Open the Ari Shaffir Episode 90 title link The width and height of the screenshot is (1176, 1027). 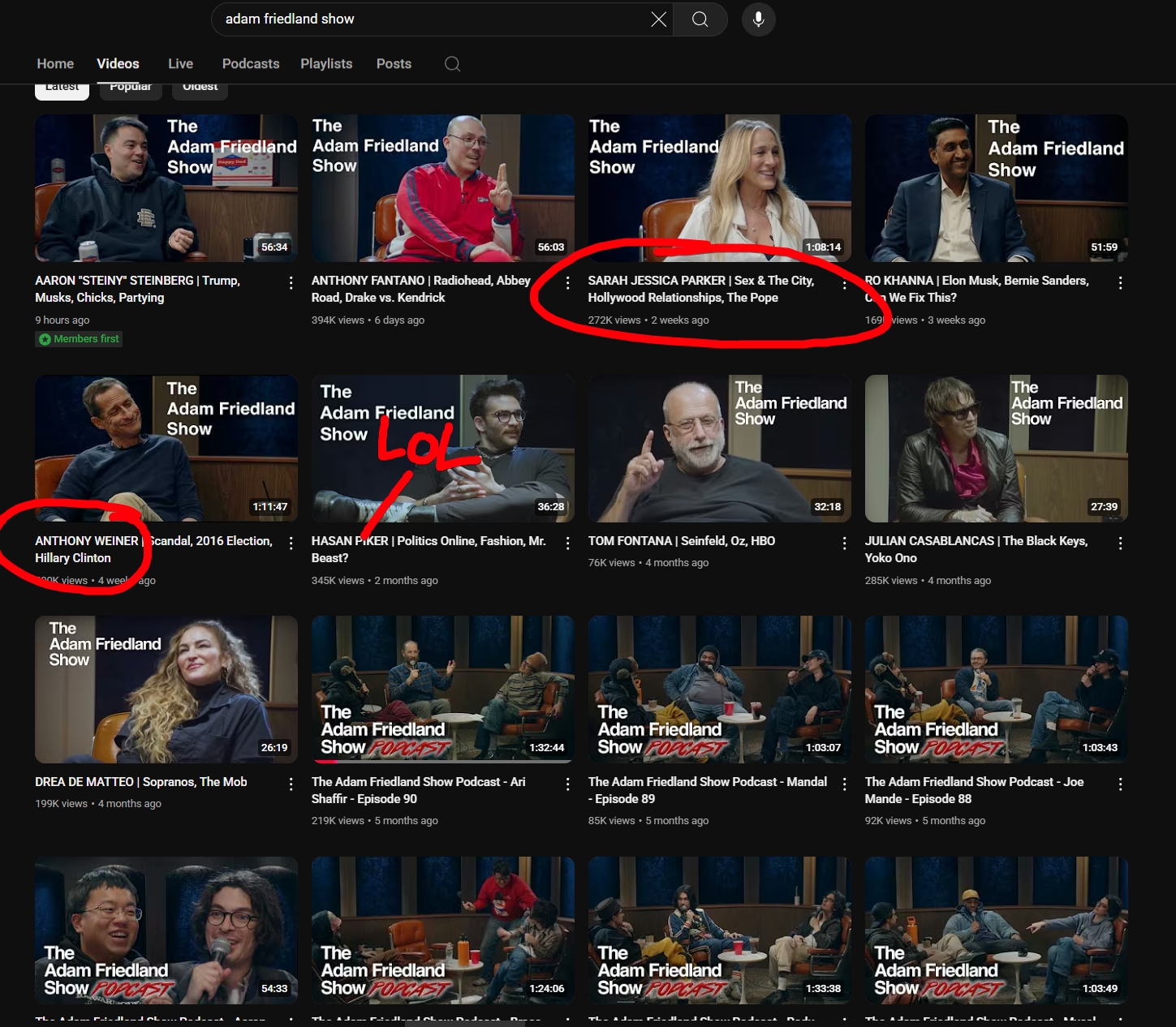(419, 790)
